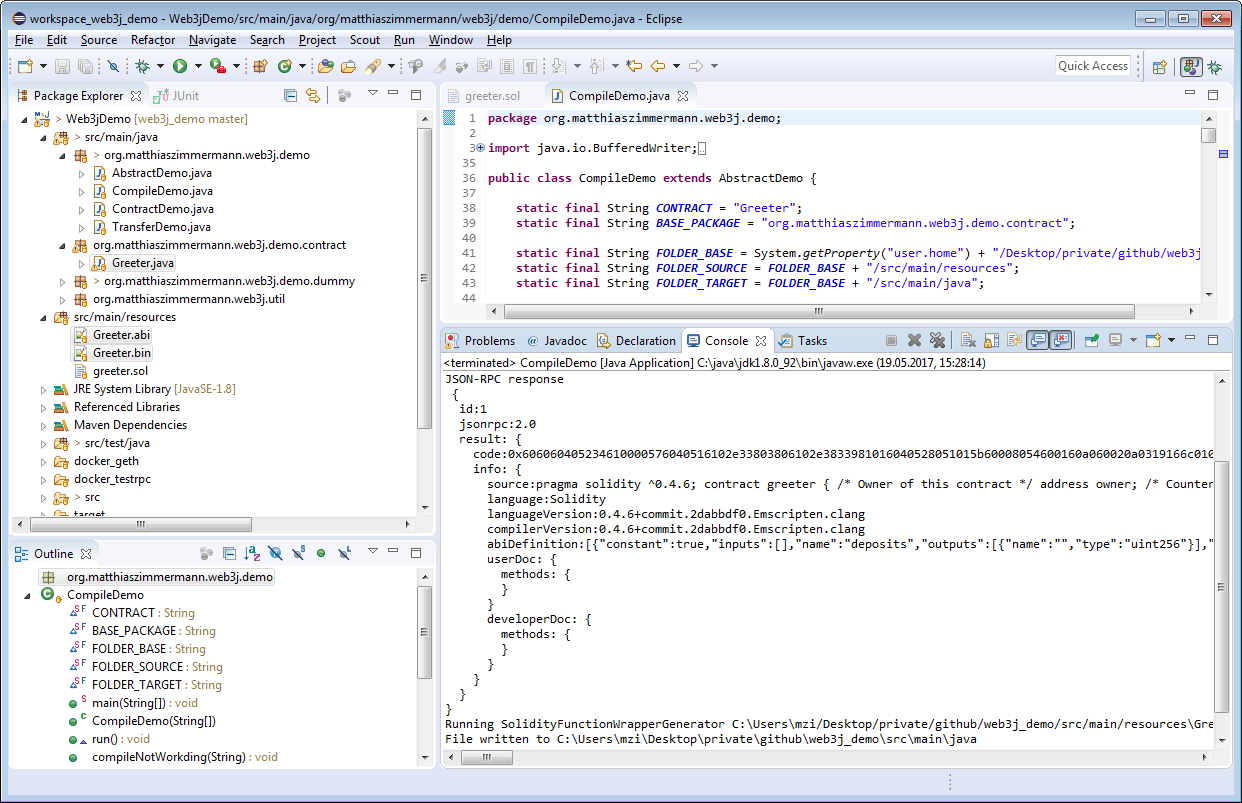The image size is (1242, 803).
Task: Click the editor horizontal scrollbar
Action: pos(819,311)
